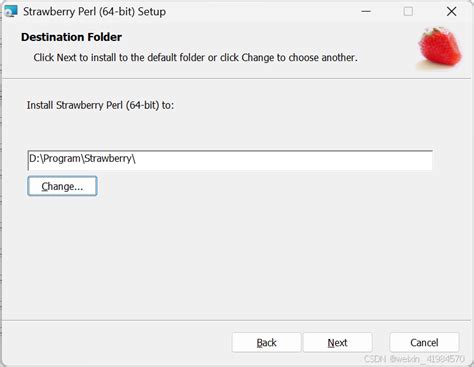Proceed by clicking the Next button
The image size is (474, 367).
click(337, 342)
